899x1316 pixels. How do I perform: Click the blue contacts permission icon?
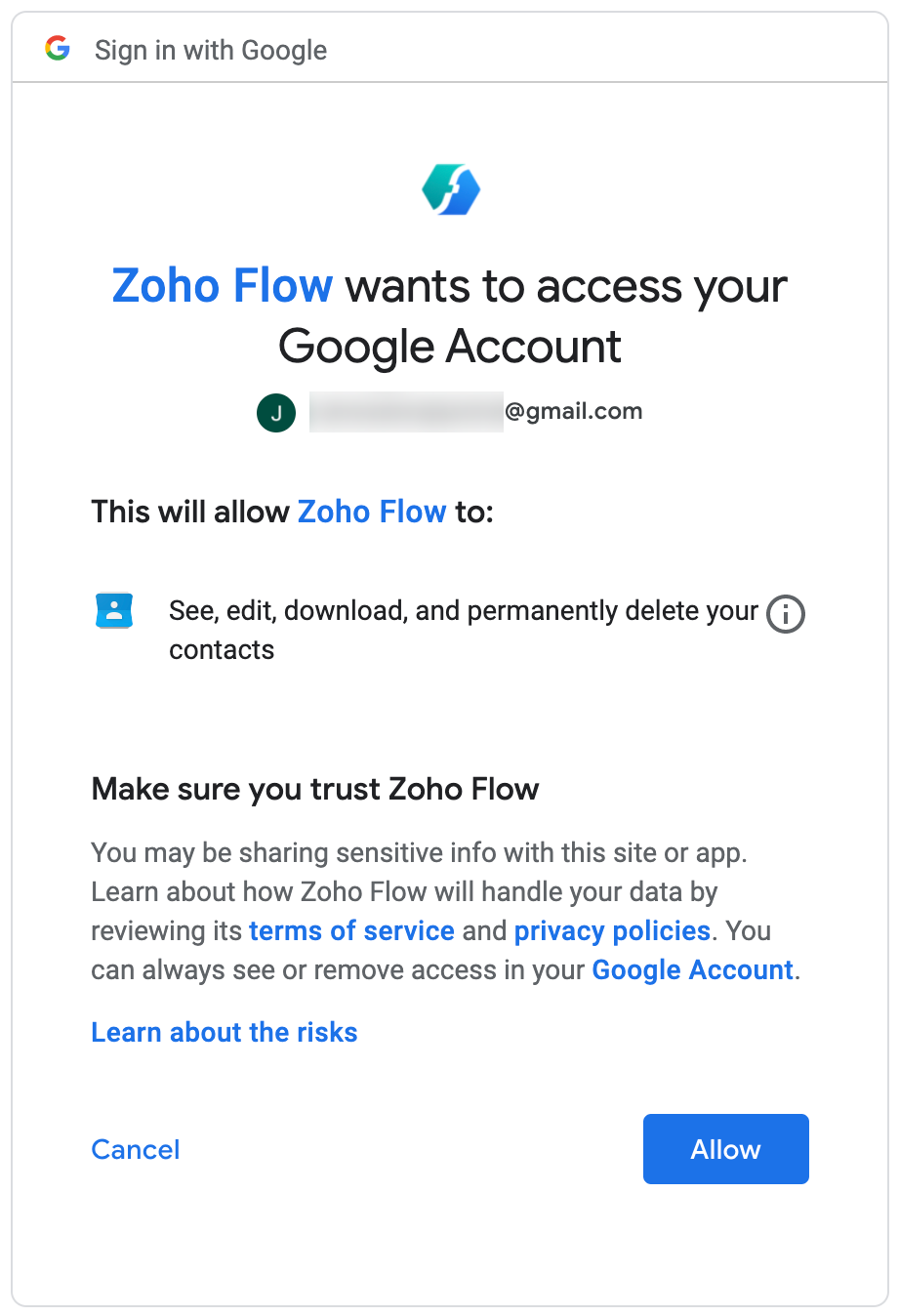click(114, 610)
